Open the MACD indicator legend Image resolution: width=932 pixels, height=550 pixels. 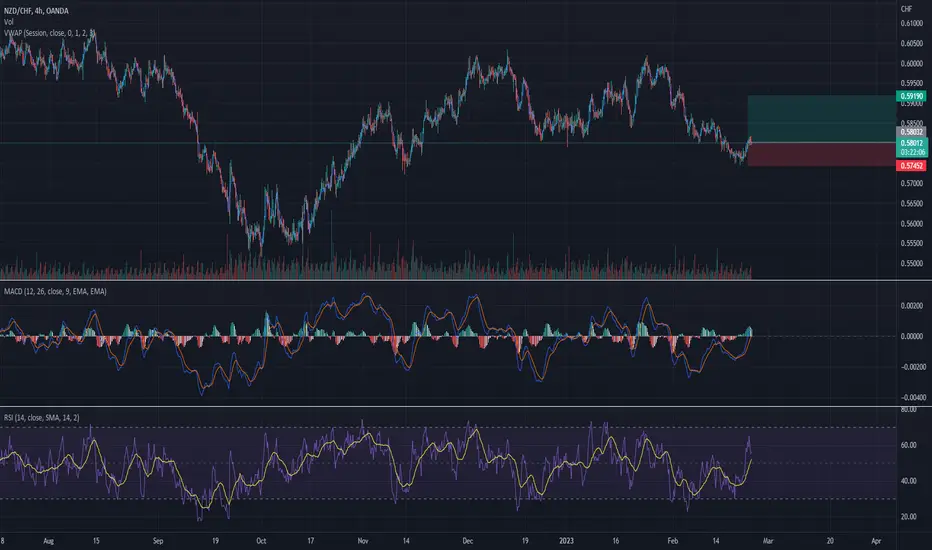pos(55,291)
